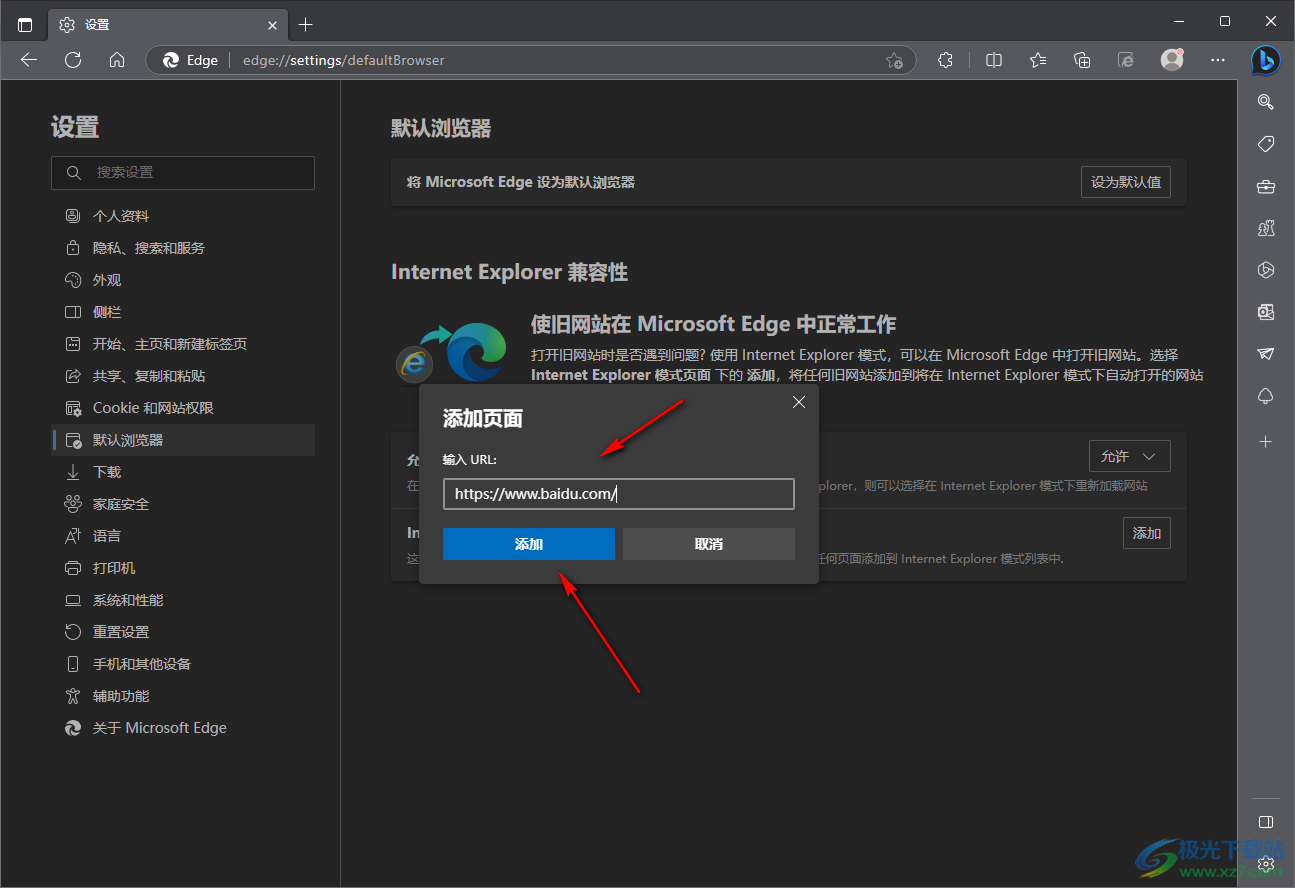Open Bing chat sidebar icon
1295x888 pixels.
pyautogui.click(x=1265, y=60)
